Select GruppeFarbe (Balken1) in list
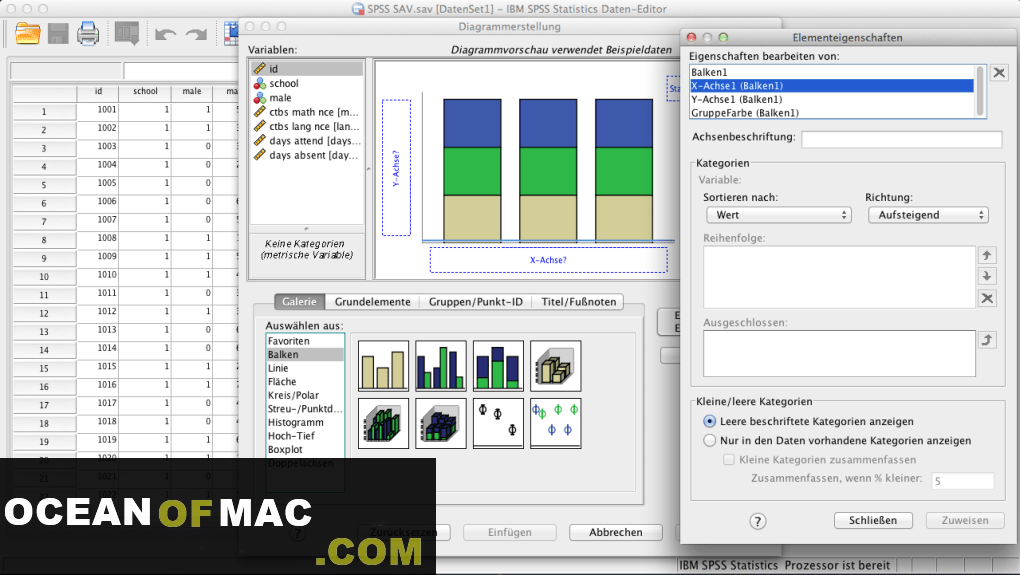Screen dimensions: 1020x575 click(x=832, y=113)
